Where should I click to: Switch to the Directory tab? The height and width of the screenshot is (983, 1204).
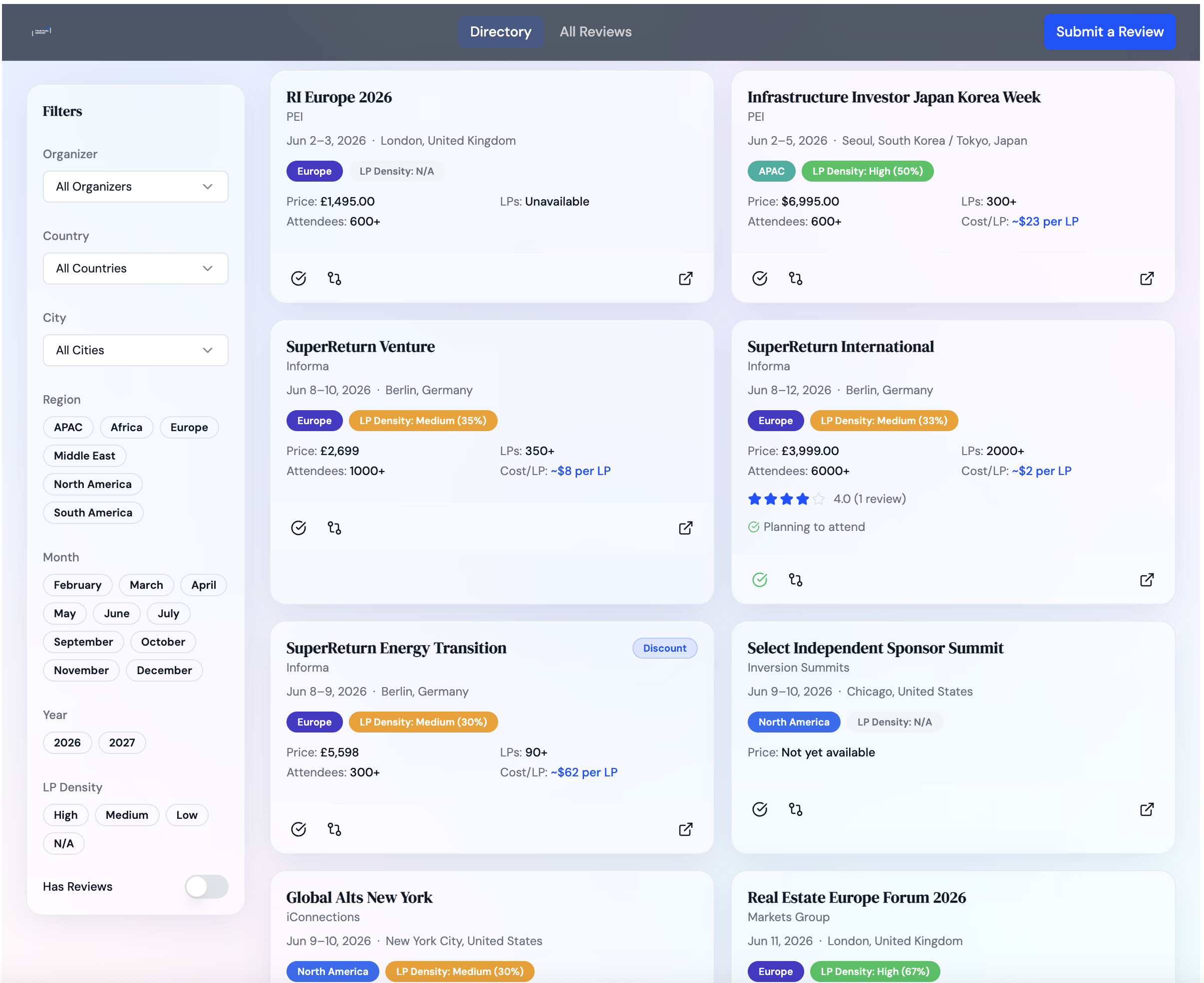point(502,32)
